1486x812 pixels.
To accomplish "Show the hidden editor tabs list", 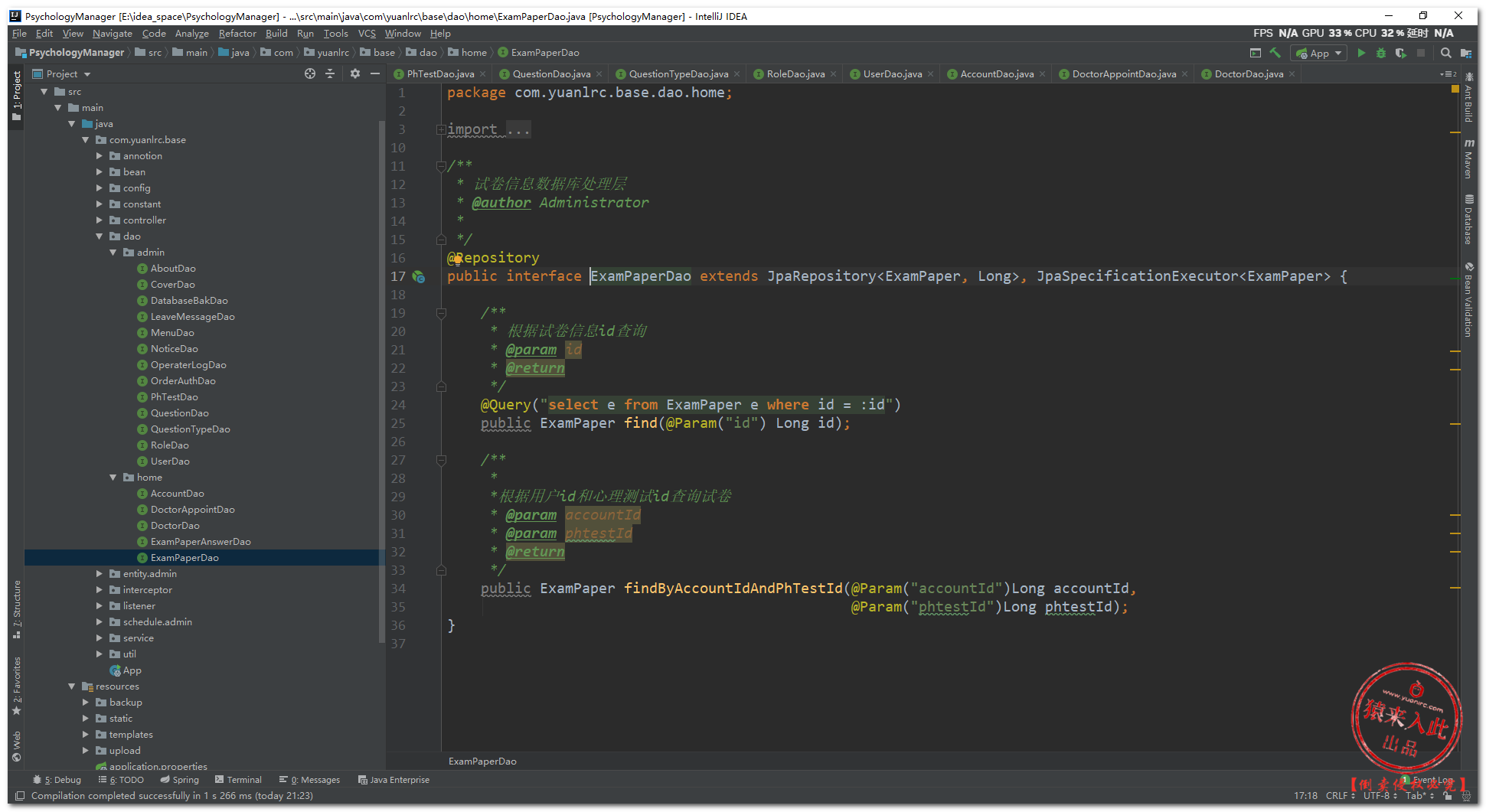I will (x=1448, y=74).
